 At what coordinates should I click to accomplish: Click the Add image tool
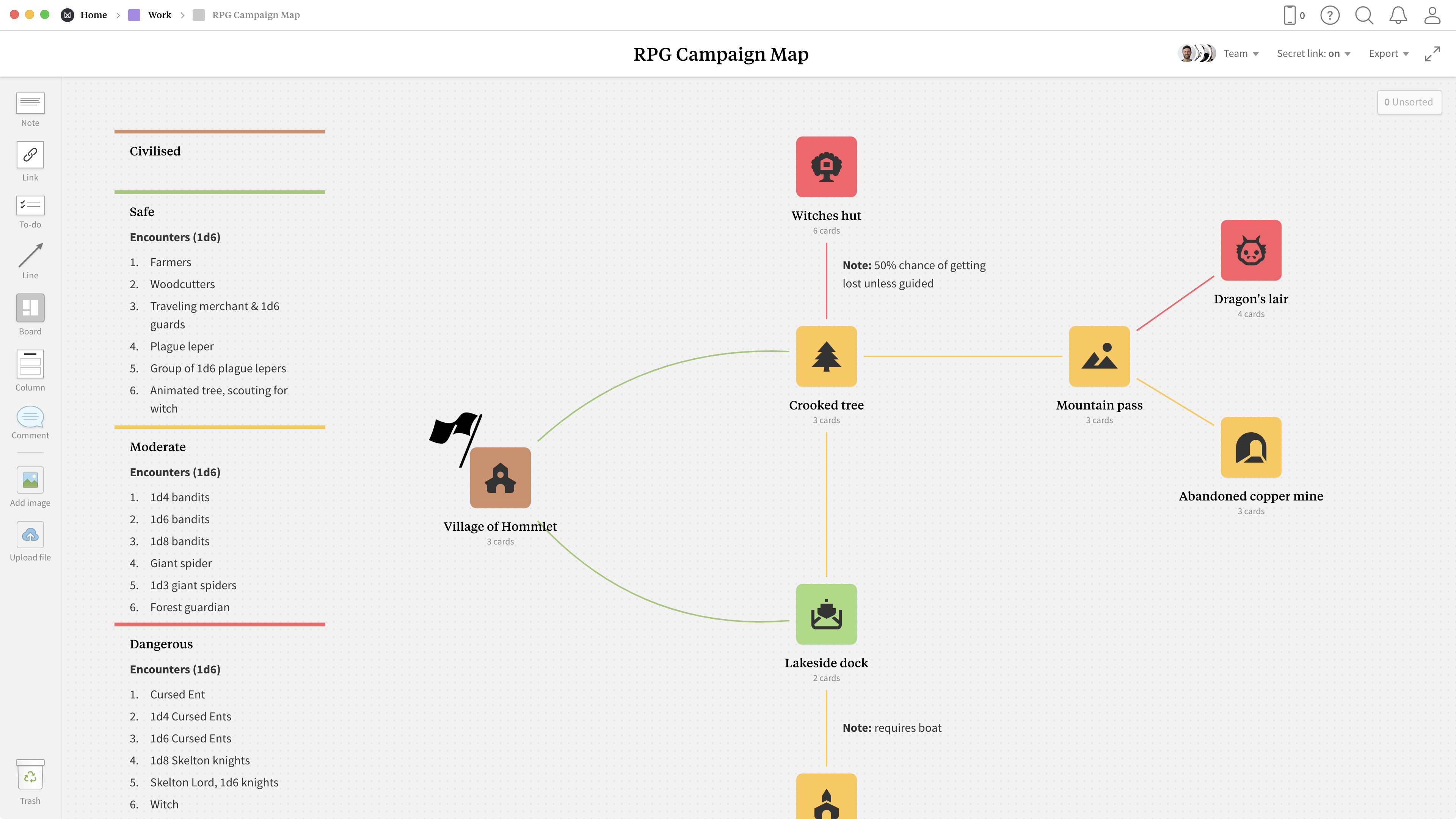30,480
